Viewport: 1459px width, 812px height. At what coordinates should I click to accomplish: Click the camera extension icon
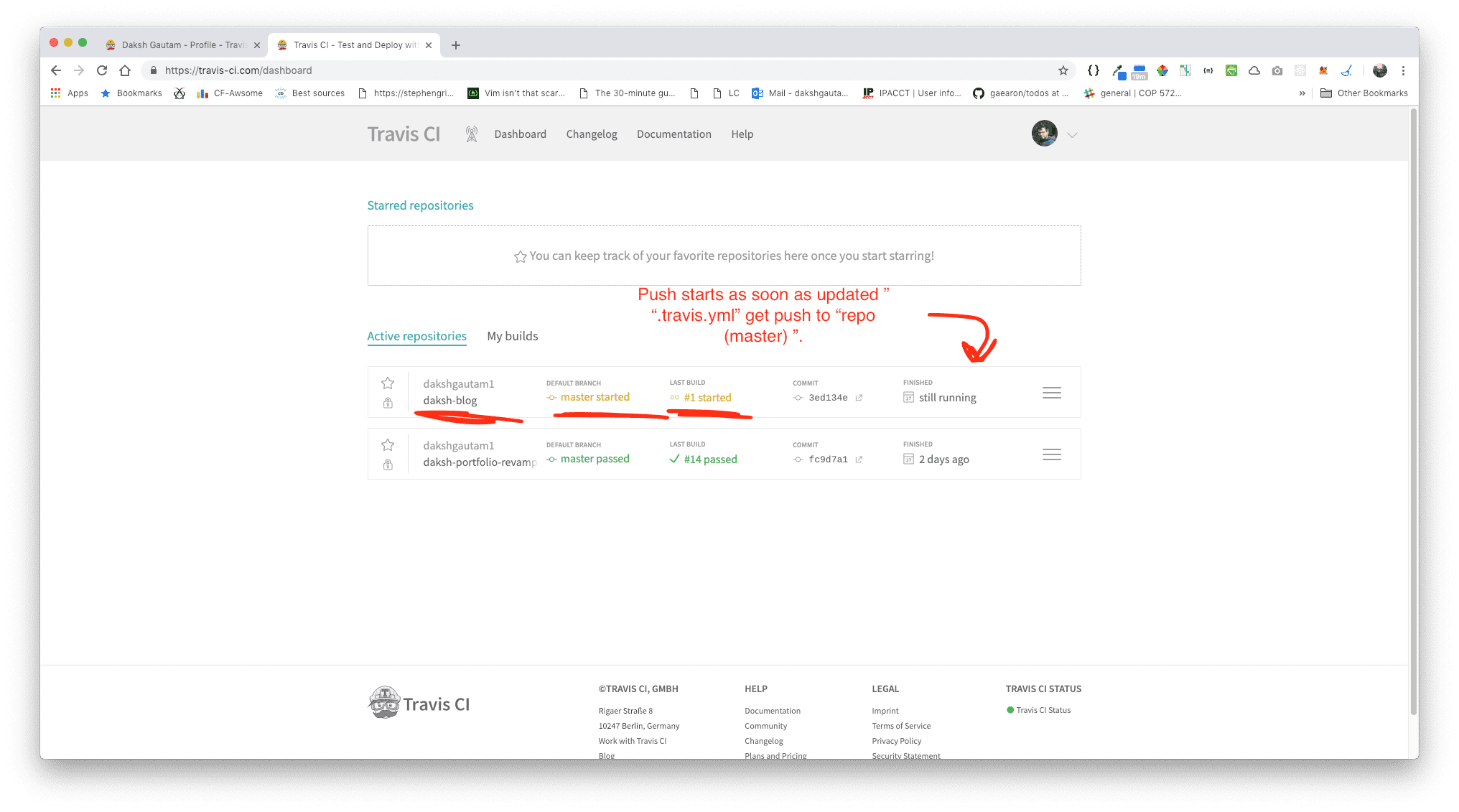pyautogui.click(x=1277, y=70)
